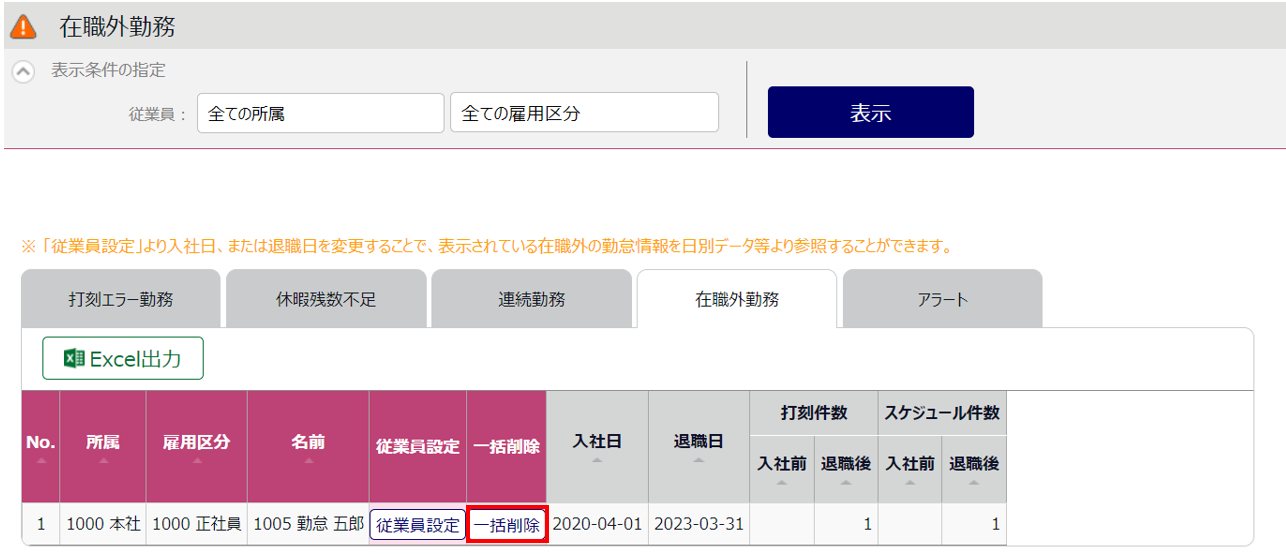The height and width of the screenshot is (556, 1286).
Task: Click the 一括削除 button in the row
Action: 507,525
